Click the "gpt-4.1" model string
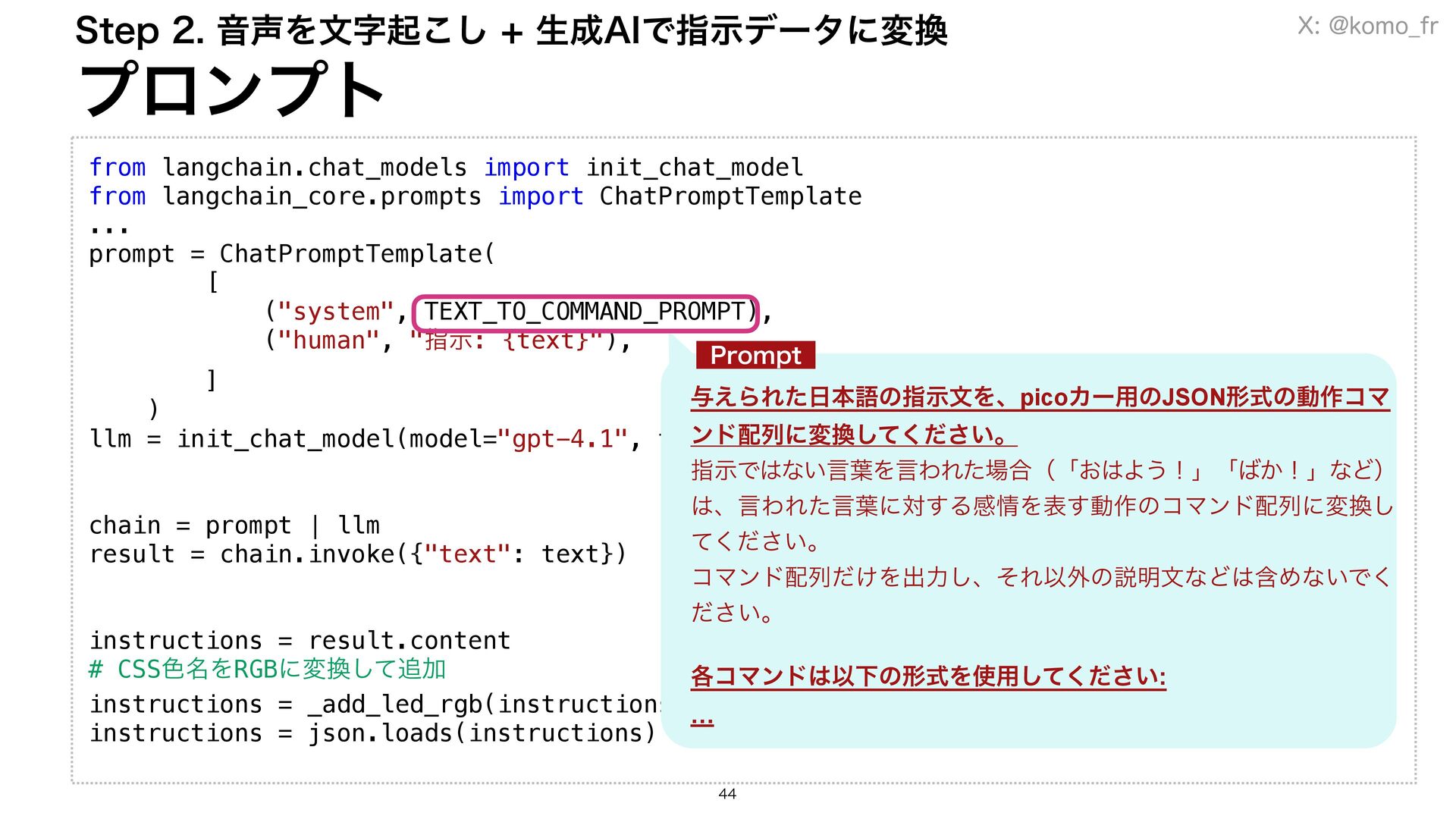The height and width of the screenshot is (819, 1456). click(x=562, y=438)
